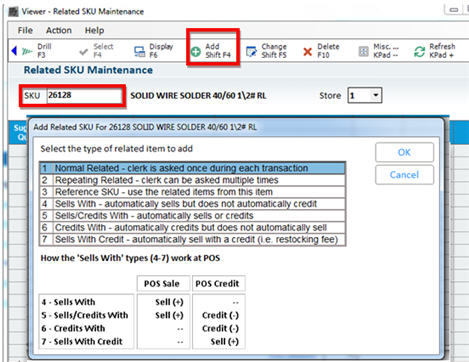This screenshot has width=469, height=362.
Task: Click the Viewer app icon in title bar
Action: coord(13,12)
